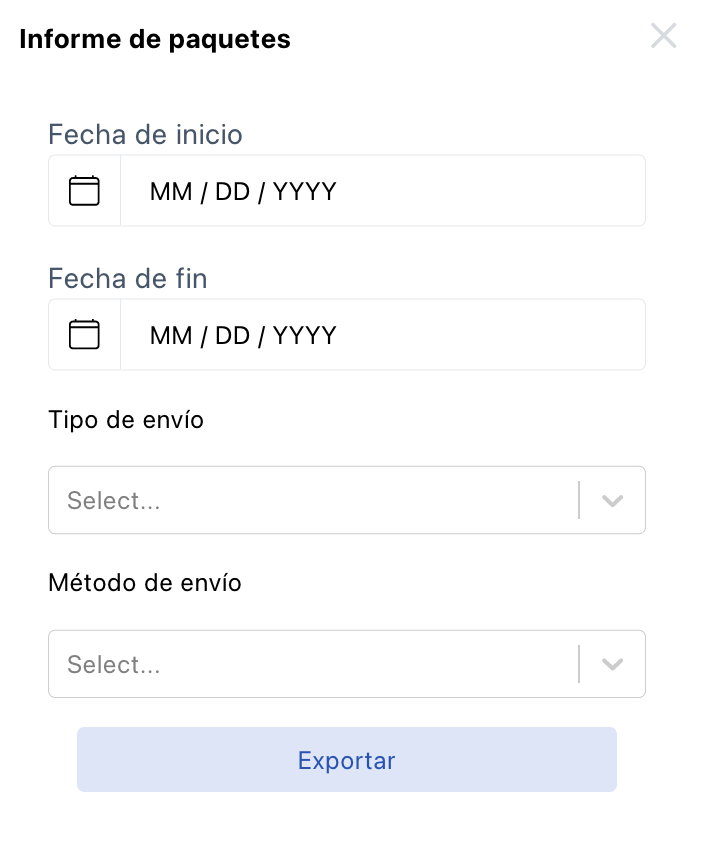
Task: Open the Método de envío dropdown
Action: pos(347,664)
